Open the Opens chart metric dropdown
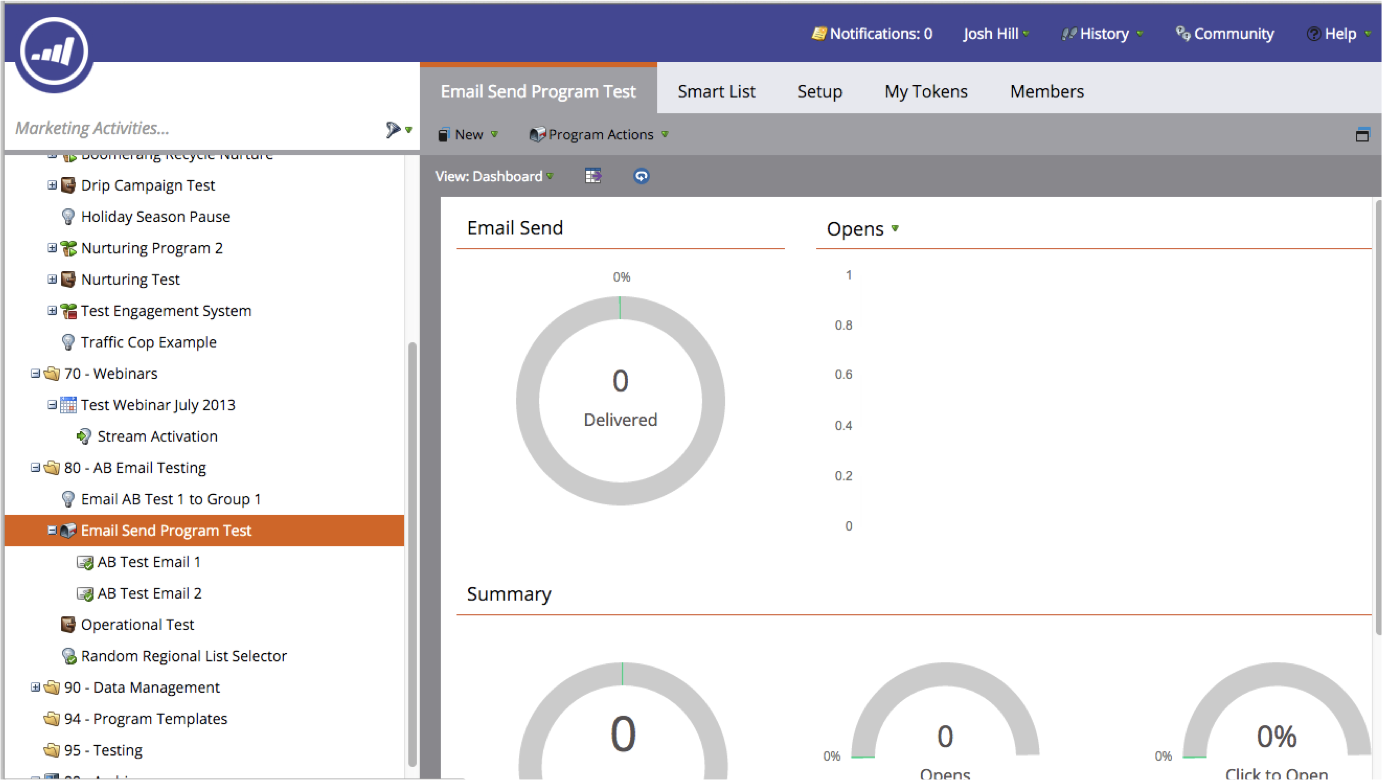This screenshot has height=780, width=1382. pyautogui.click(x=894, y=229)
